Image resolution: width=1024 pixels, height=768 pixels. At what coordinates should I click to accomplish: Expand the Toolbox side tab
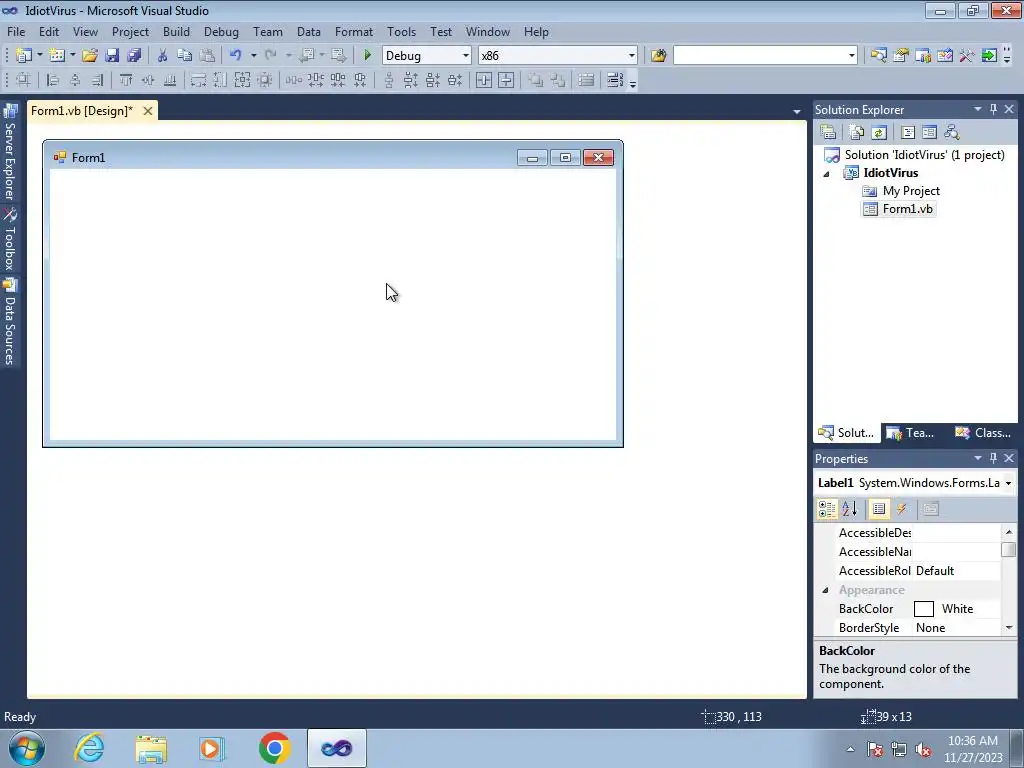[10, 239]
